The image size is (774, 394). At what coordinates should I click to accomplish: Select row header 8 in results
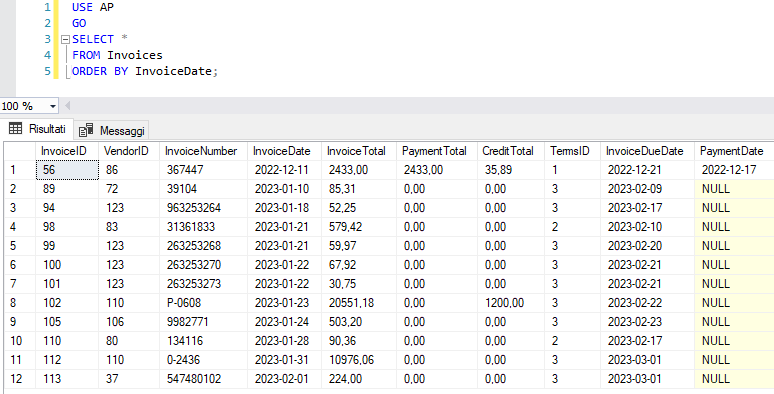point(20,303)
